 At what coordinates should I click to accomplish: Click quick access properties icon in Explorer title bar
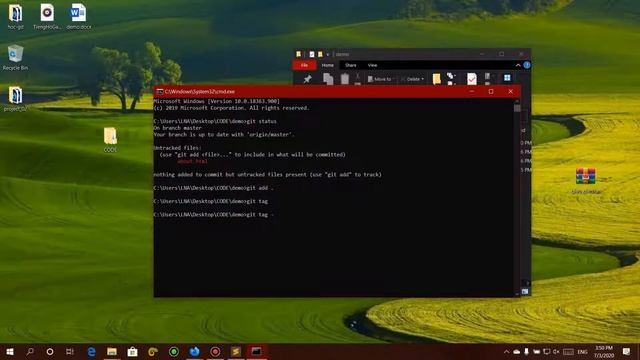[x=312, y=54]
